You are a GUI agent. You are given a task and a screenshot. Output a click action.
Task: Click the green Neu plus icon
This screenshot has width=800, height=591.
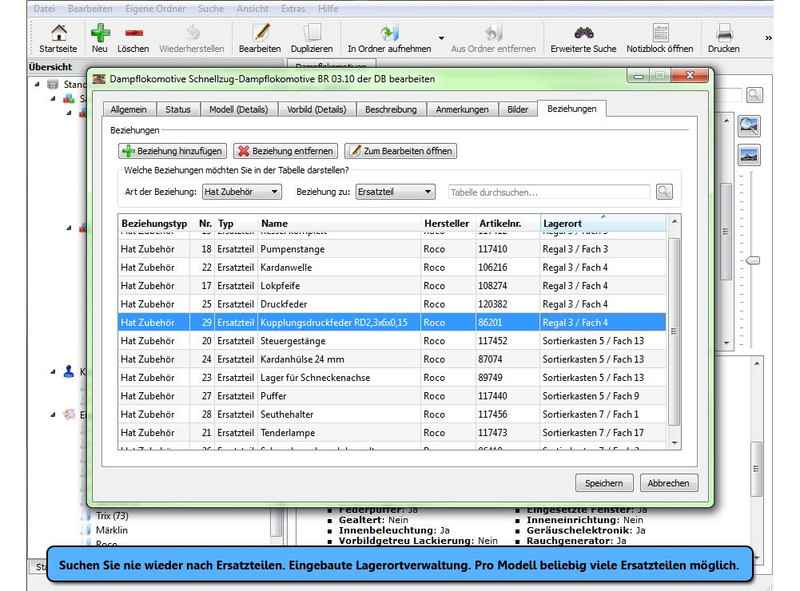coord(100,33)
